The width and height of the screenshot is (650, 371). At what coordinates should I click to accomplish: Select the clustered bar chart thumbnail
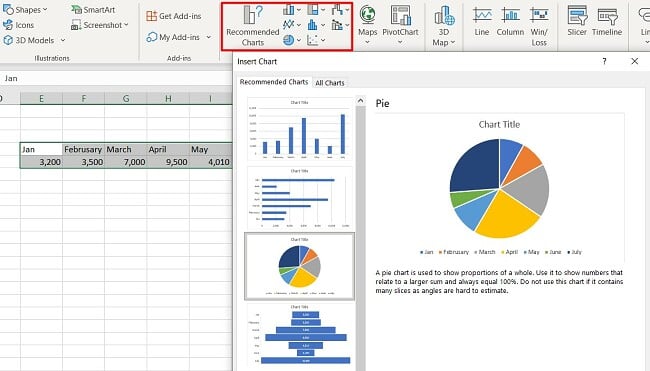(299, 198)
